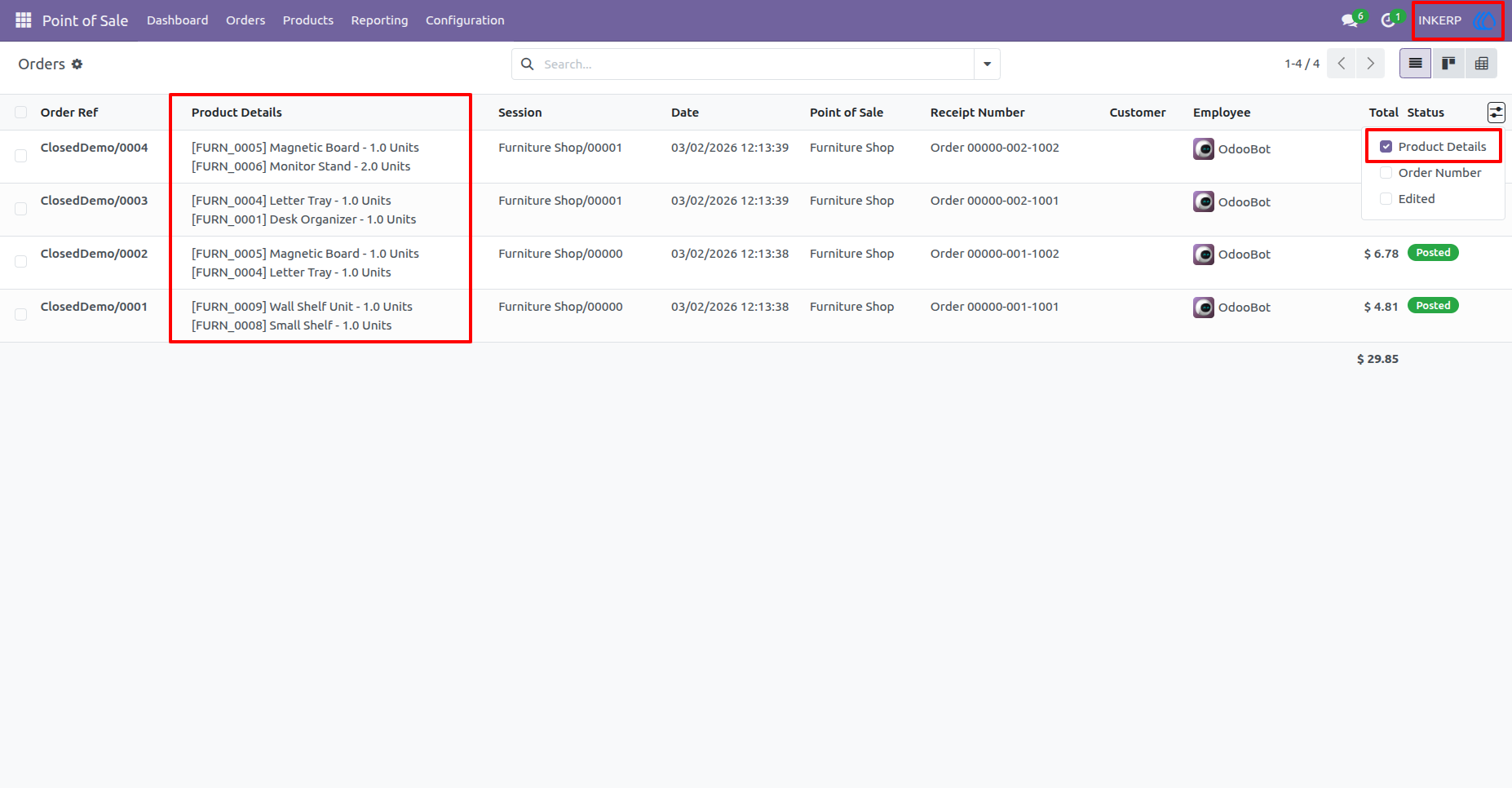
Task: Open the Dashboard menu
Action: point(178,20)
